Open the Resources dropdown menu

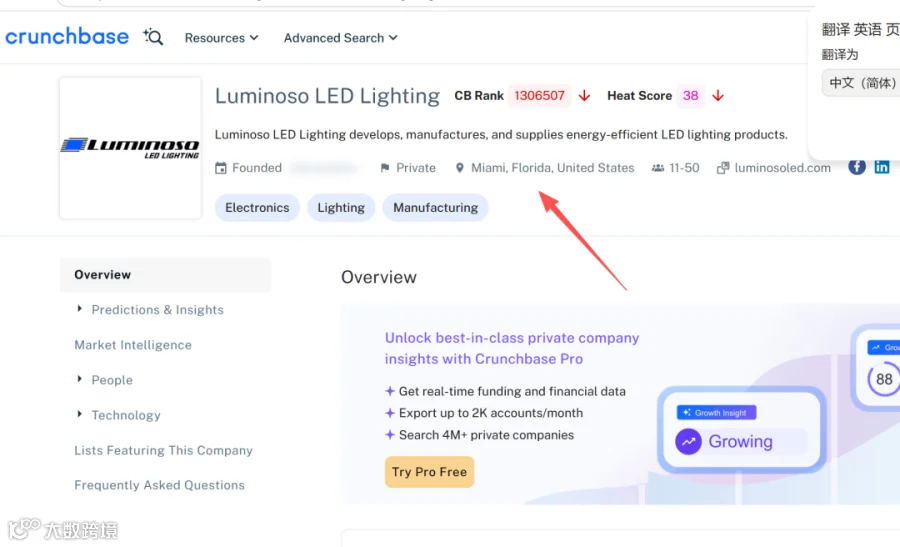(x=222, y=38)
